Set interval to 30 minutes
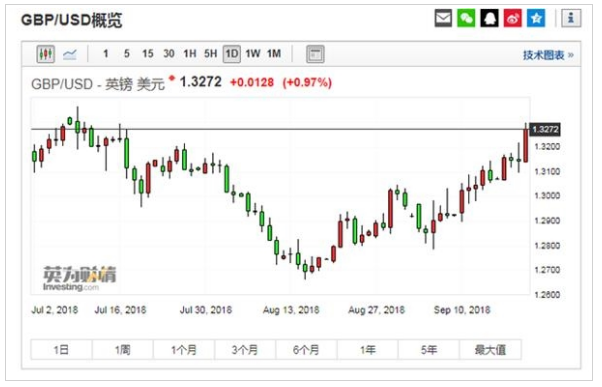The image size is (602, 387). (169, 54)
